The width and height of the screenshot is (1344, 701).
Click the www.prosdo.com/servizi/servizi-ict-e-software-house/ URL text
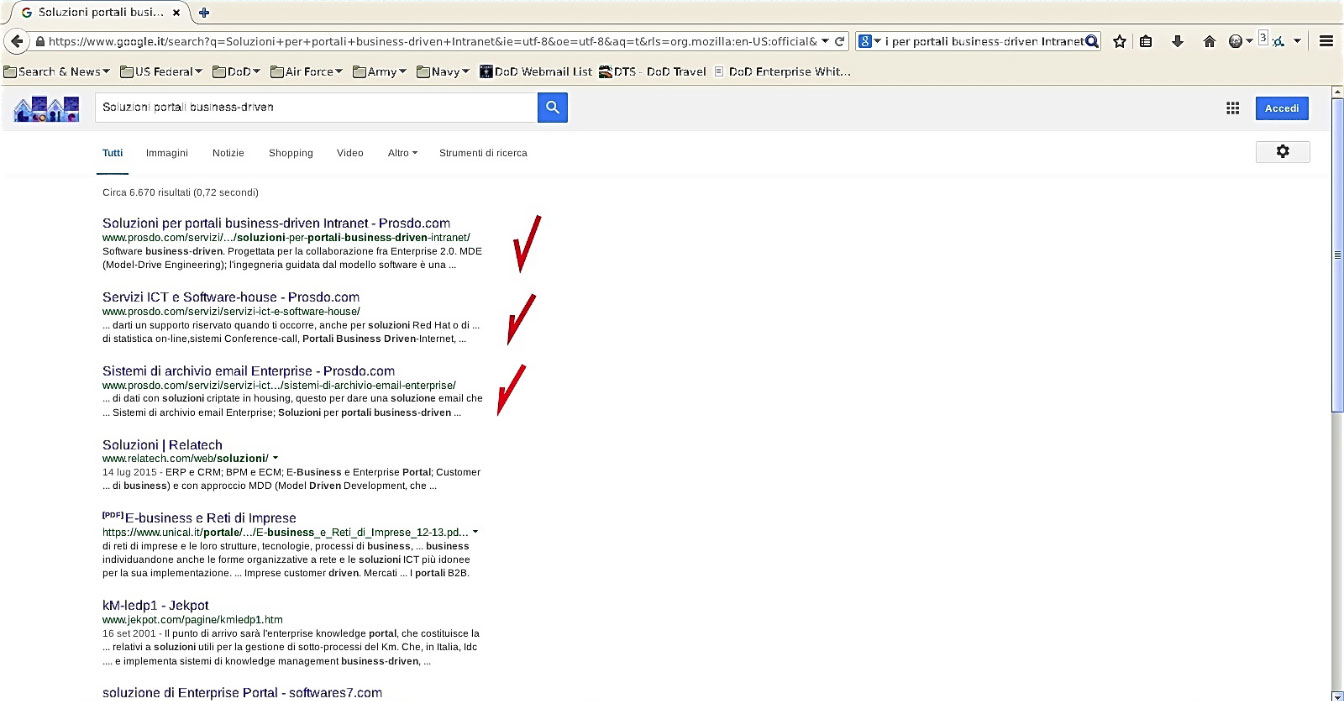(x=231, y=311)
